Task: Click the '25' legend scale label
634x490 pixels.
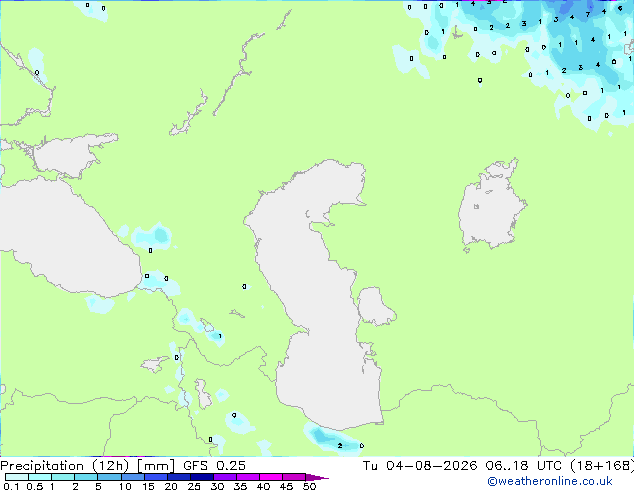Action: click(x=194, y=486)
